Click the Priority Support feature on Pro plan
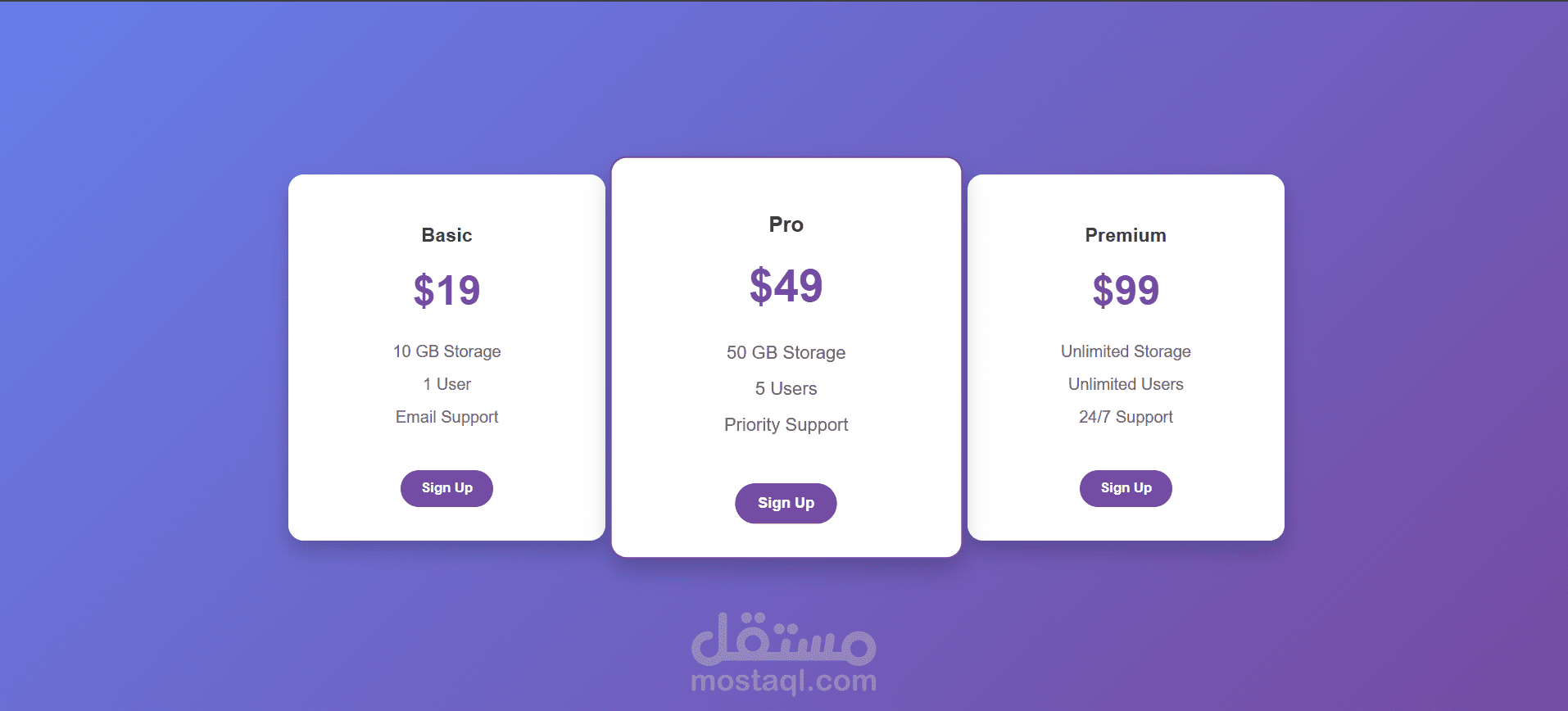1568x711 pixels. click(x=786, y=424)
